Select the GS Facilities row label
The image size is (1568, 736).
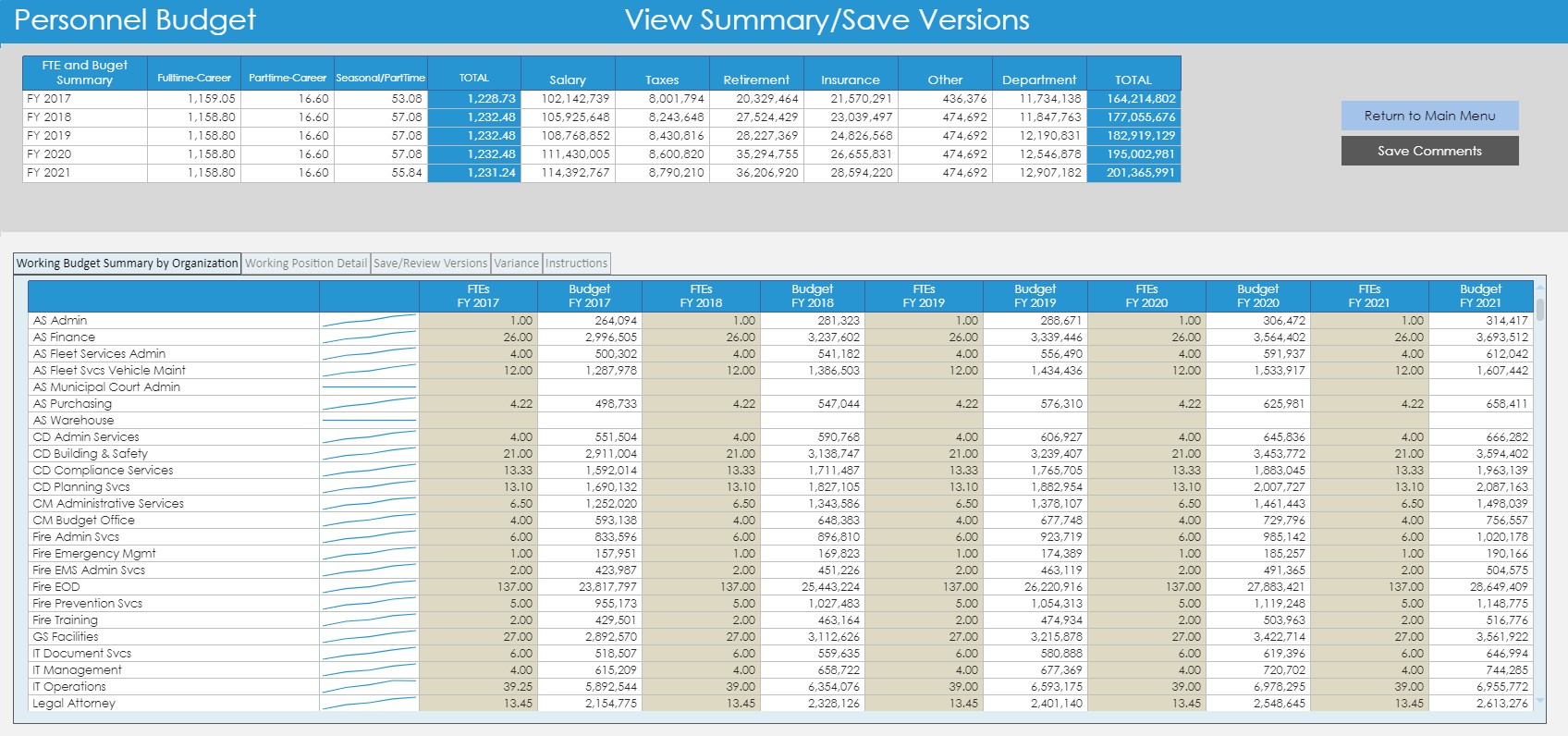[x=66, y=637]
